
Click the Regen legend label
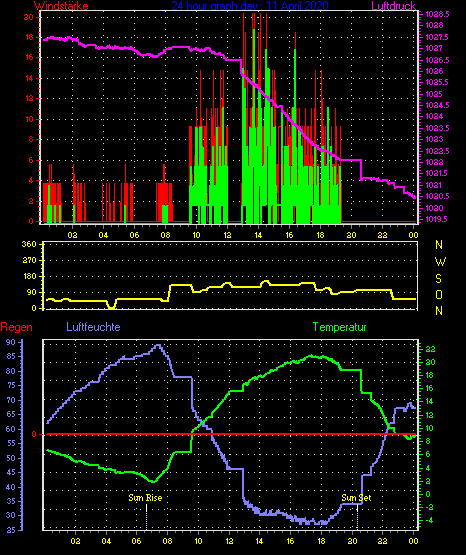(17, 327)
